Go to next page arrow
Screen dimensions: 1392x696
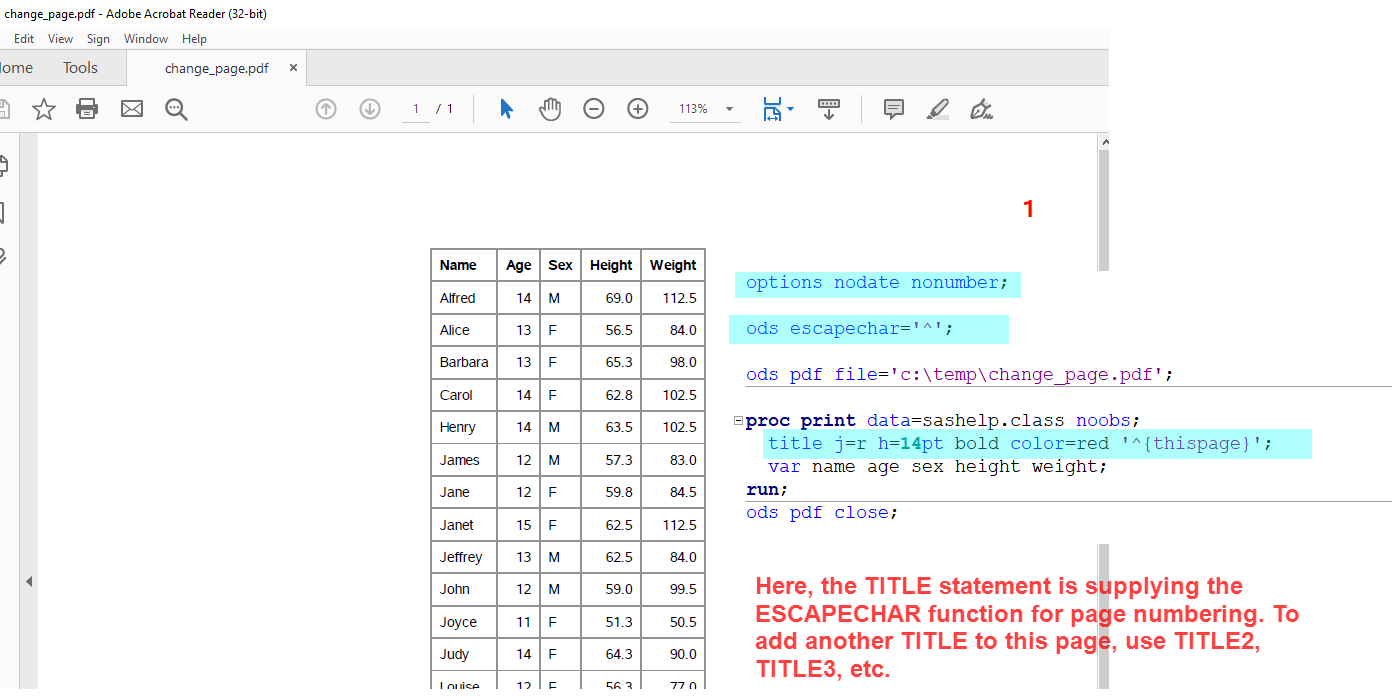pos(370,109)
